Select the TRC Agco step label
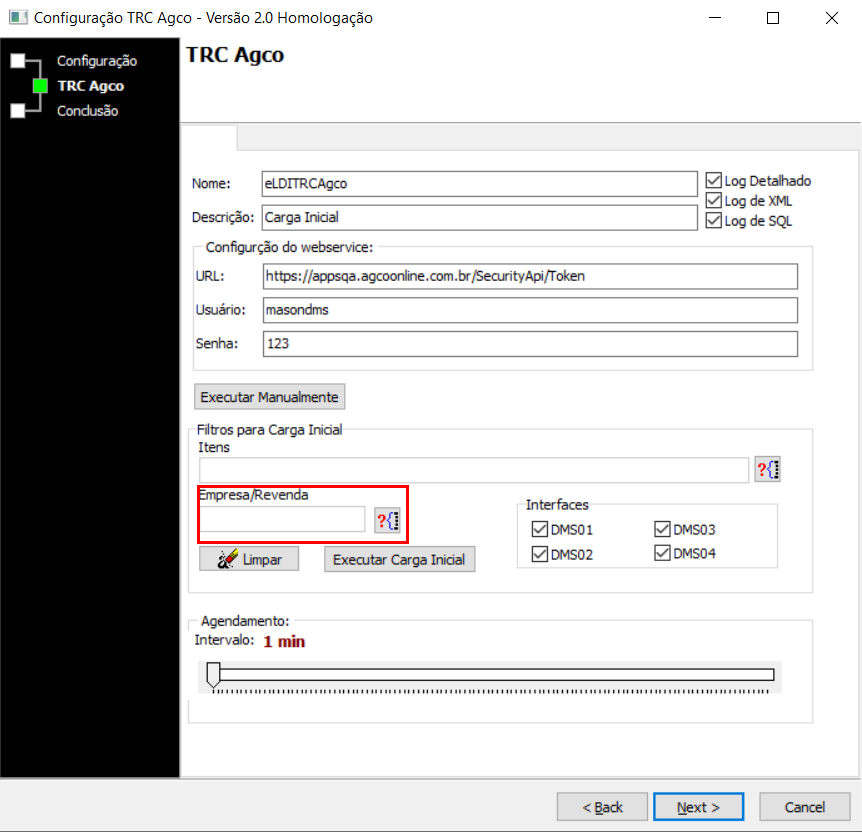 click(91, 86)
